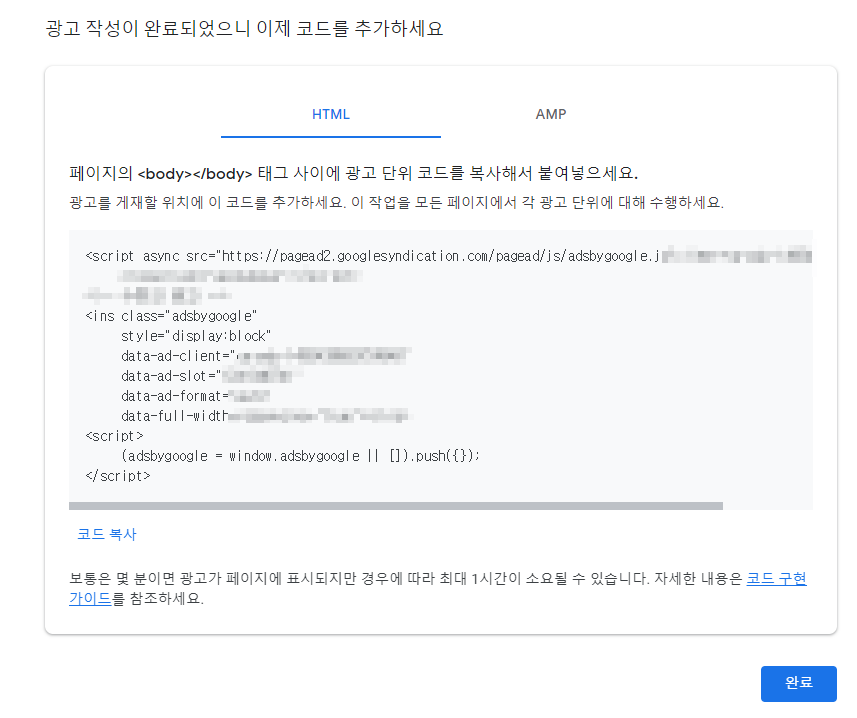Click the heading 광고 작성이 완료되었으니
The width and height of the screenshot is (857, 718).
244,28
